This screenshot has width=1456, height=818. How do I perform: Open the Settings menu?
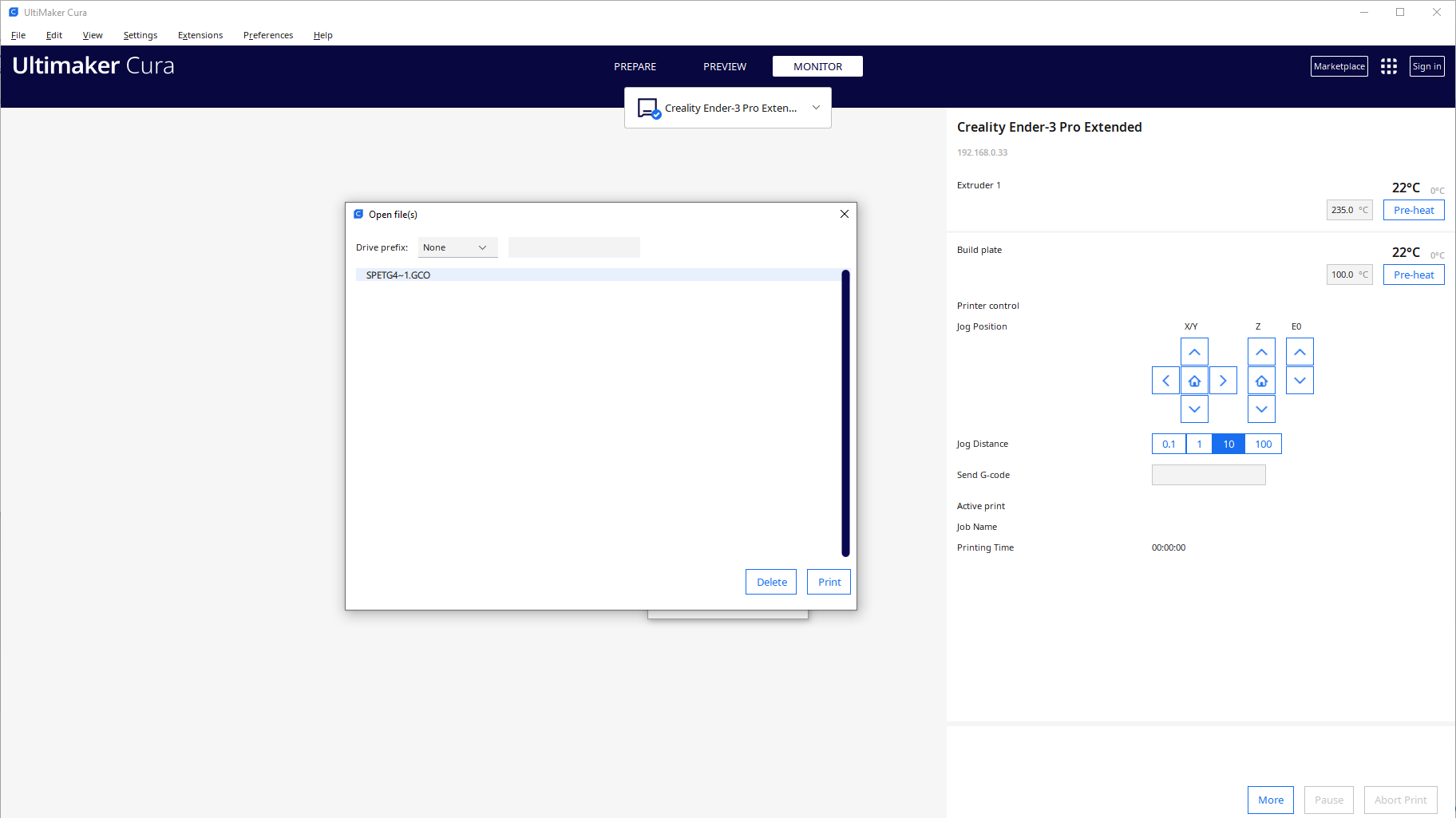point(140,35)
